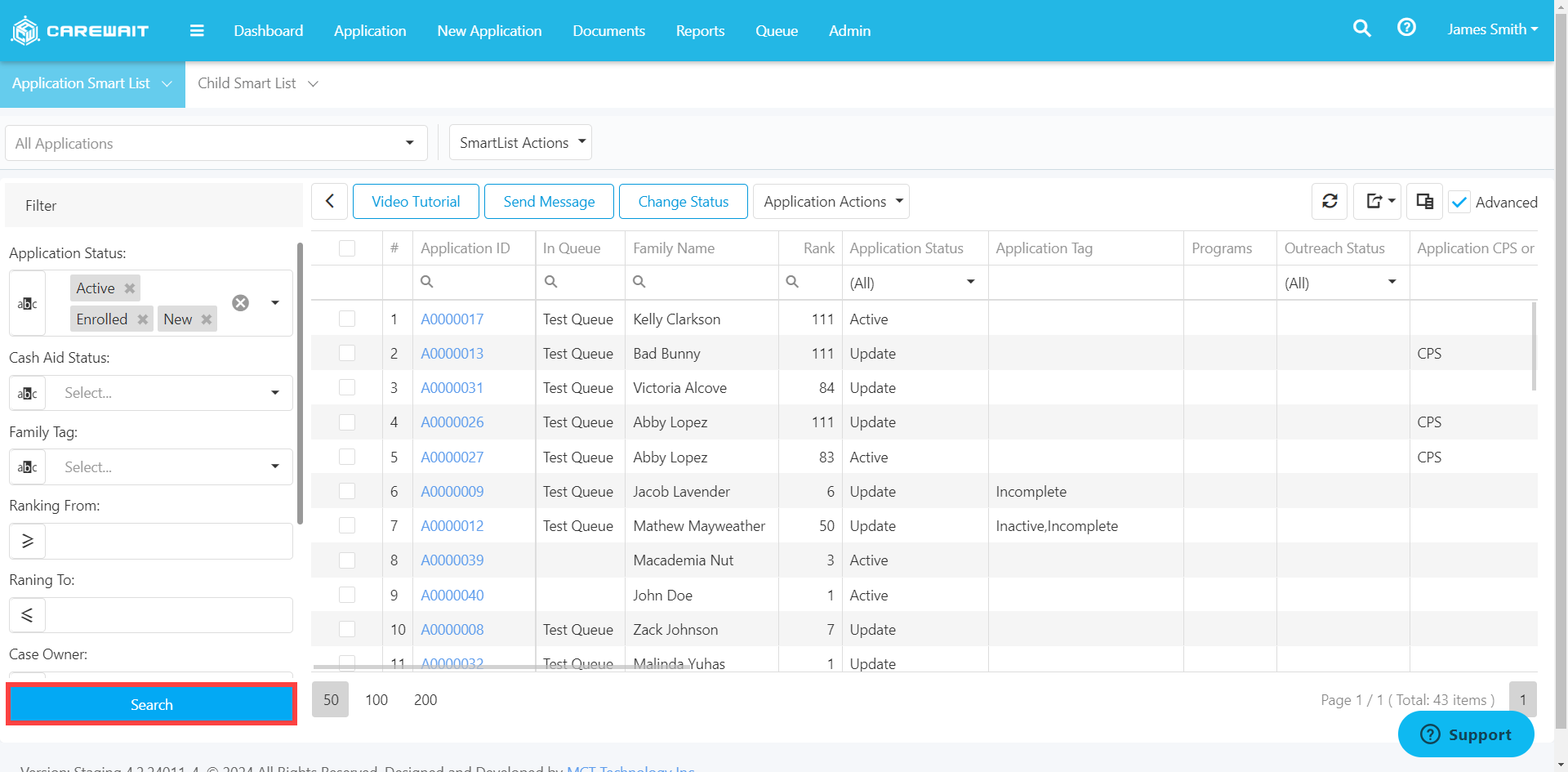Switch to Child Smart List tab
This screenshot has height=772, width=1568.
tap(257, 83)
